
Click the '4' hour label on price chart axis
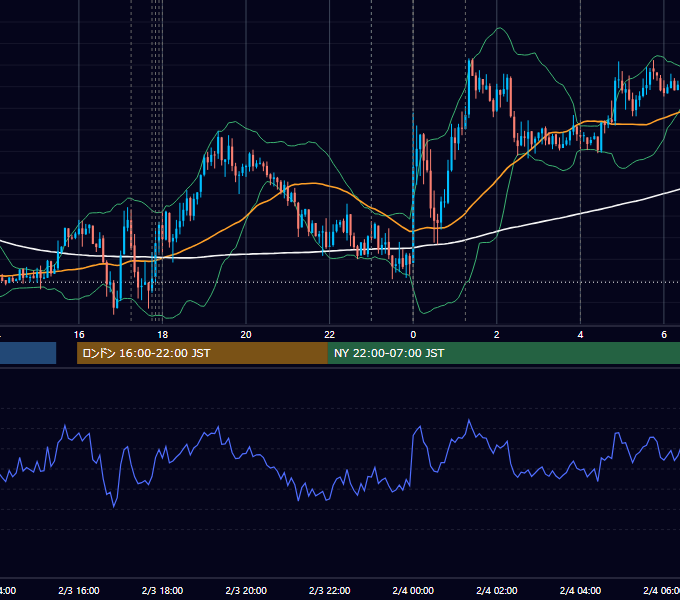[580, 335]
